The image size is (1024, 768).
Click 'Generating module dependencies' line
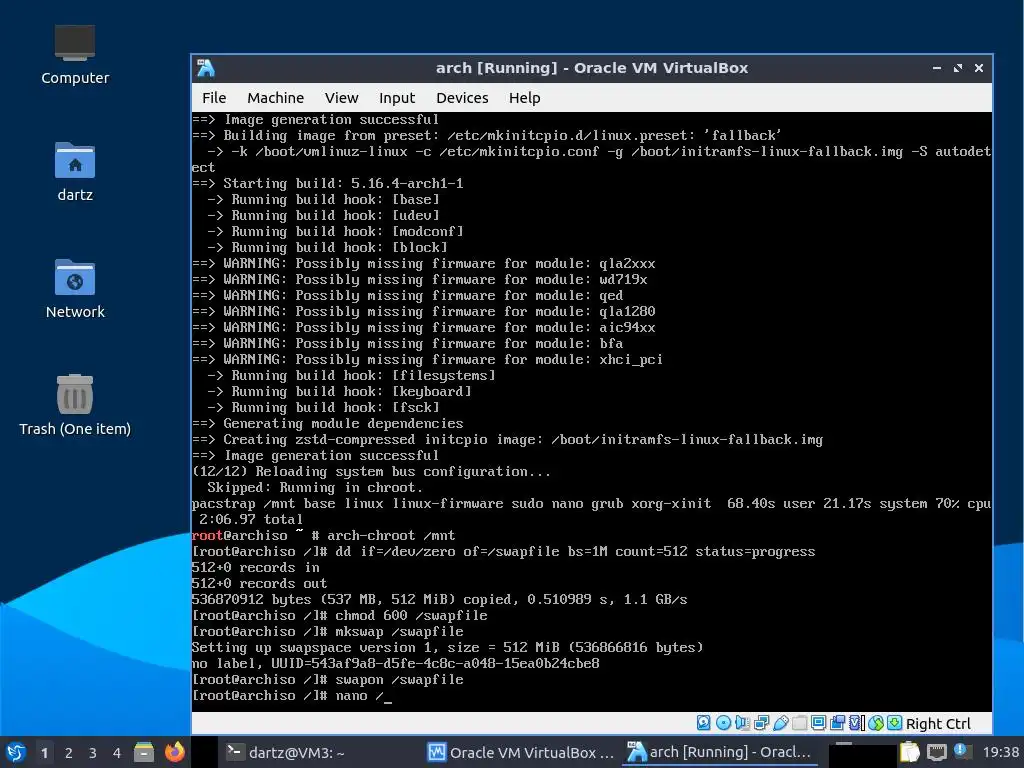(x=328, y=424)
